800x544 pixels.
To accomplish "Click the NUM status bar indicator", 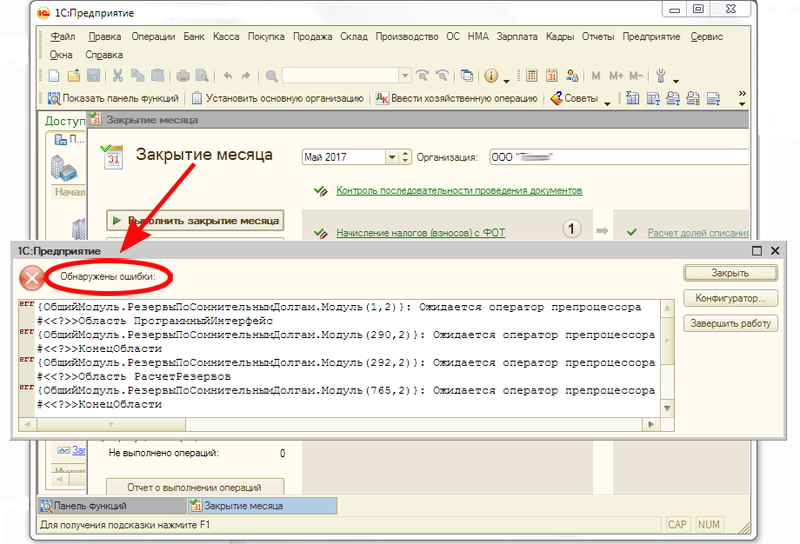I will tap(708, 525).
